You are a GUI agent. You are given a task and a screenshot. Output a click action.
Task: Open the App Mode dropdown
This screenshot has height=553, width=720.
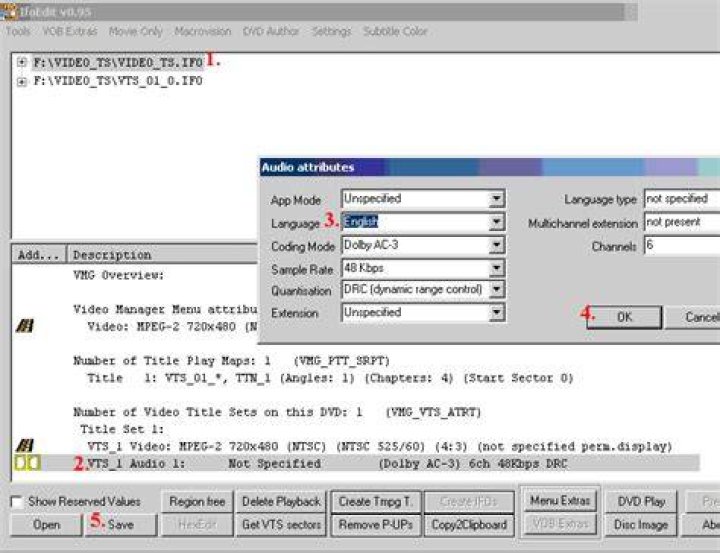point(496,199)
